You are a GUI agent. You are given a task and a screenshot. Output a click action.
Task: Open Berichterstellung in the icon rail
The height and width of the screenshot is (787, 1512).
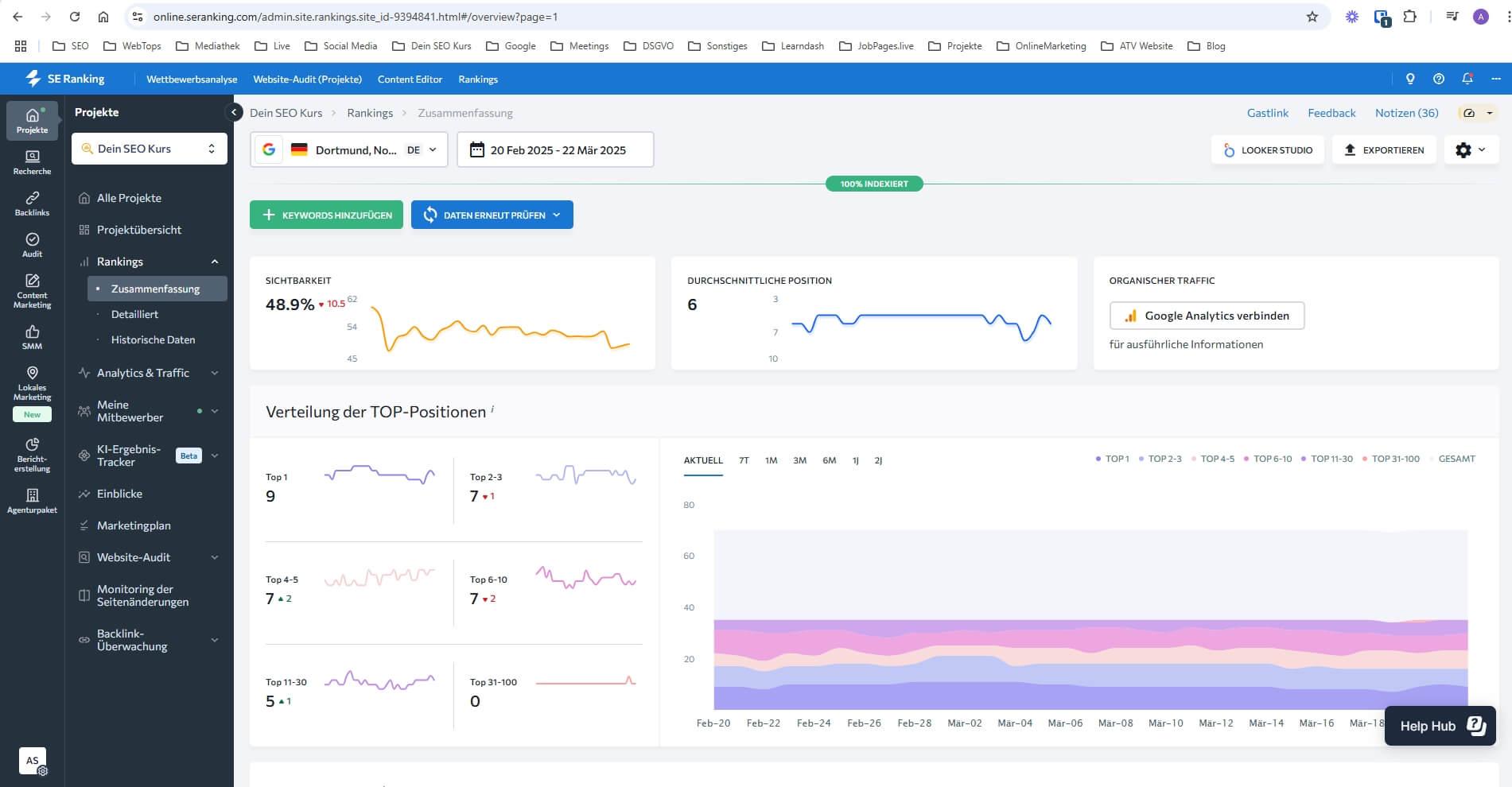(32, 455)
